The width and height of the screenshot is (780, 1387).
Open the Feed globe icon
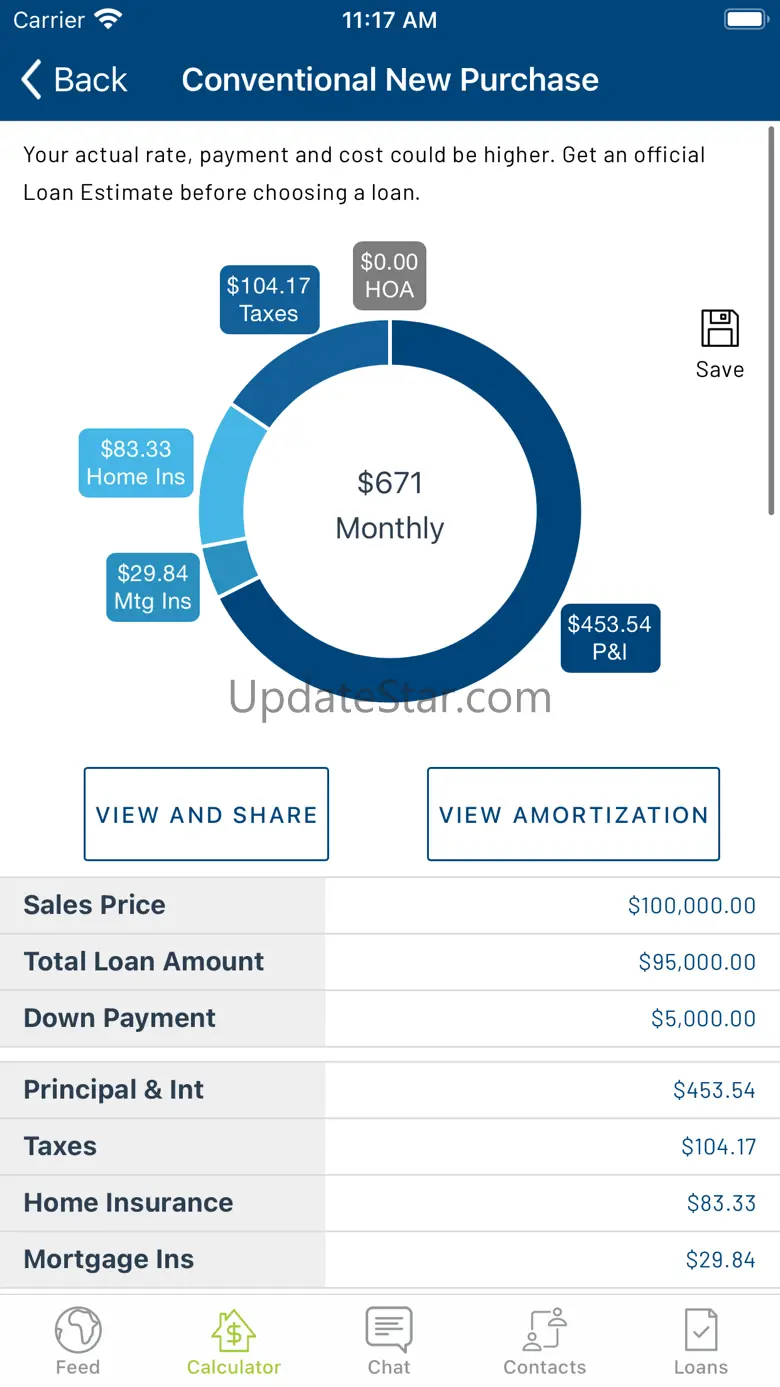coord(78,1330)
